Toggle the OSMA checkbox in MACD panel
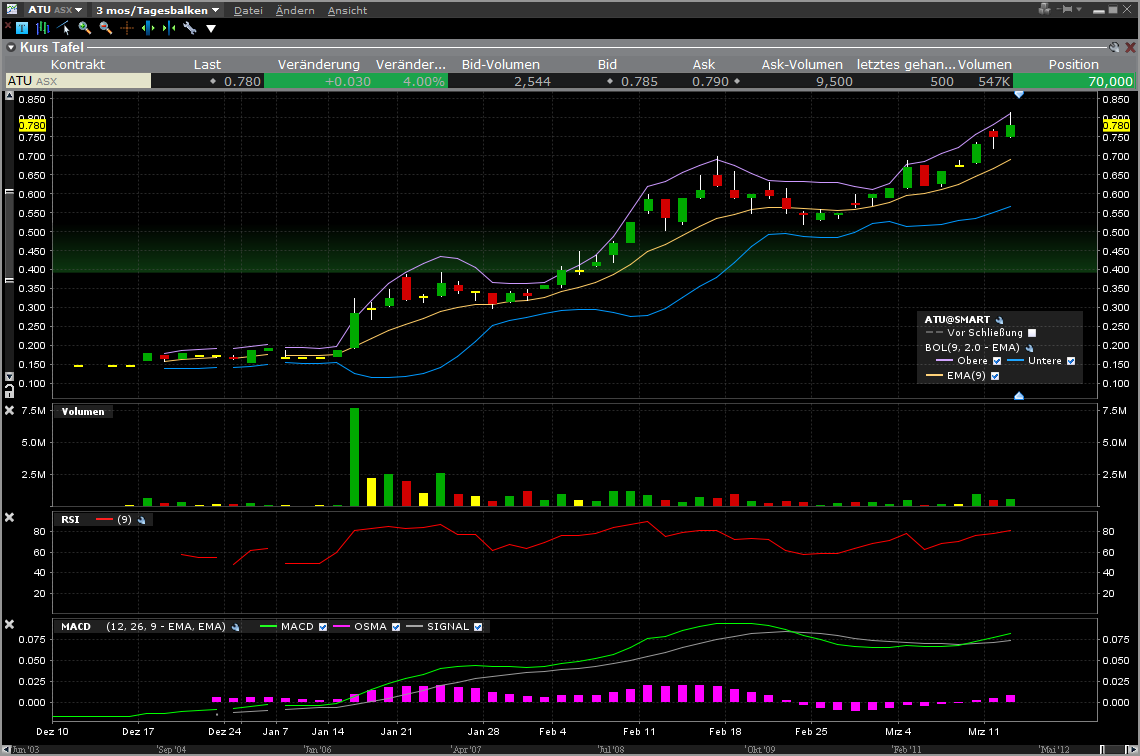The height and width of the screenshot is (756, 1140). pos(396,627)
